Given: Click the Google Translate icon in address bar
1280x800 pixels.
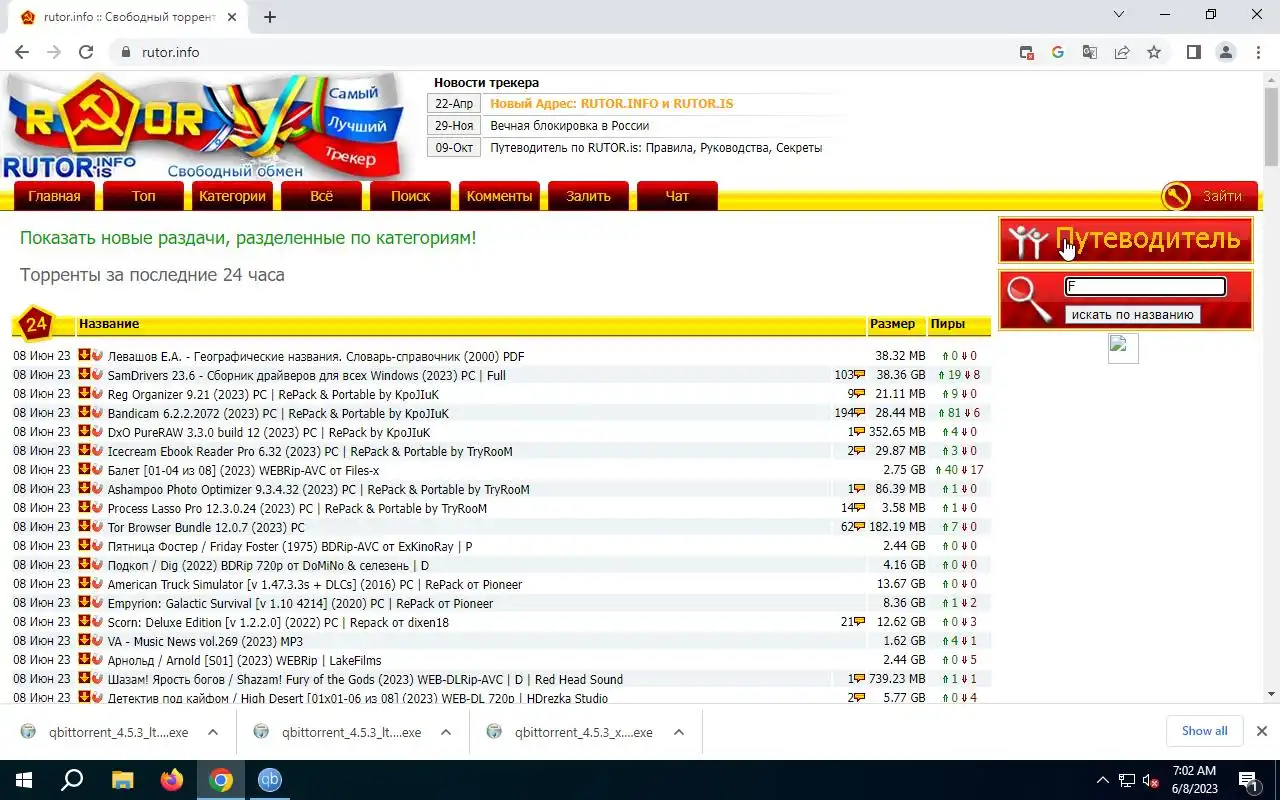Looking at the screenshot, I should pyautogui.click(x=1090, y=52).
